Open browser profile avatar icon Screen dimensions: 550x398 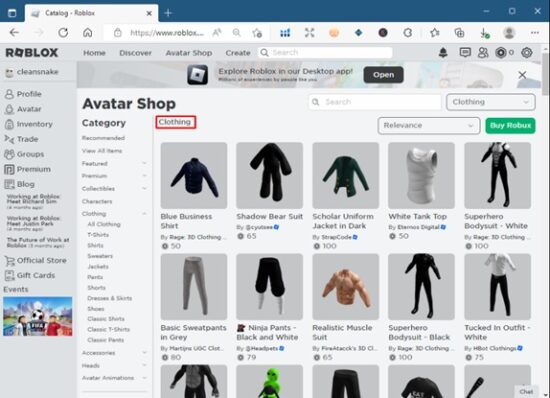point(509,33)
